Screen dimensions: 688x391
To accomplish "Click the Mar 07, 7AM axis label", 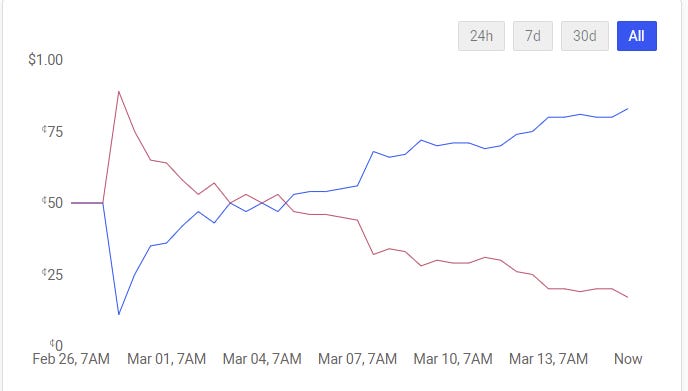I will [x=357, y=359].
